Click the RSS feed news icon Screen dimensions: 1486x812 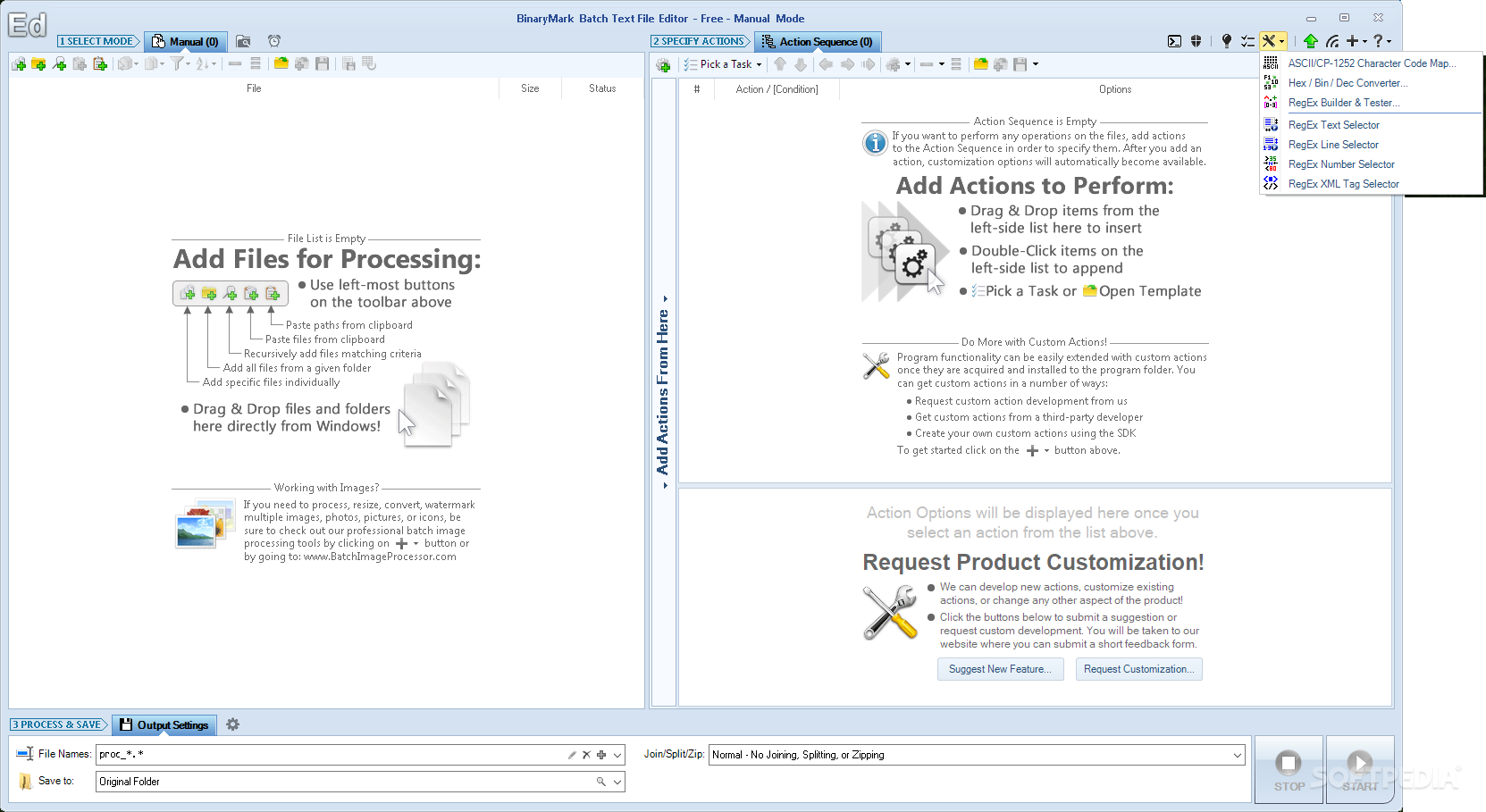tap(1332, 41)
